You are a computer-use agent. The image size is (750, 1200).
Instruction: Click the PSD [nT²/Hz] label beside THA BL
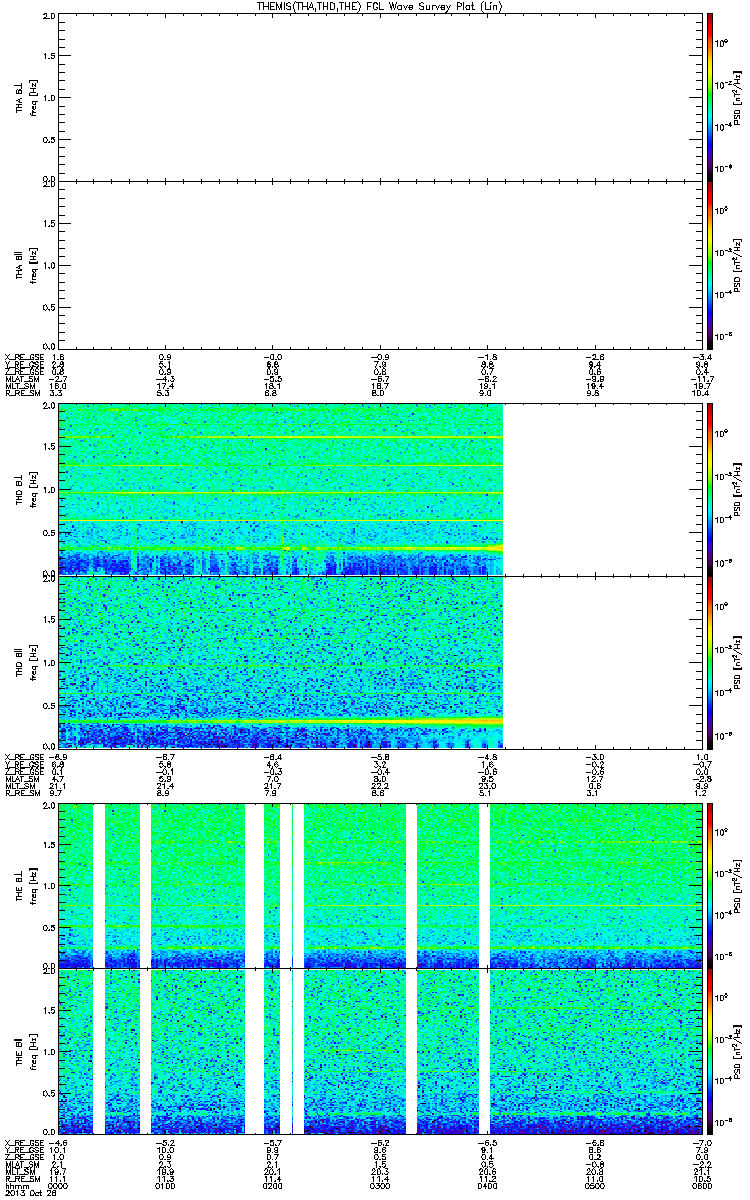[738, 97]
